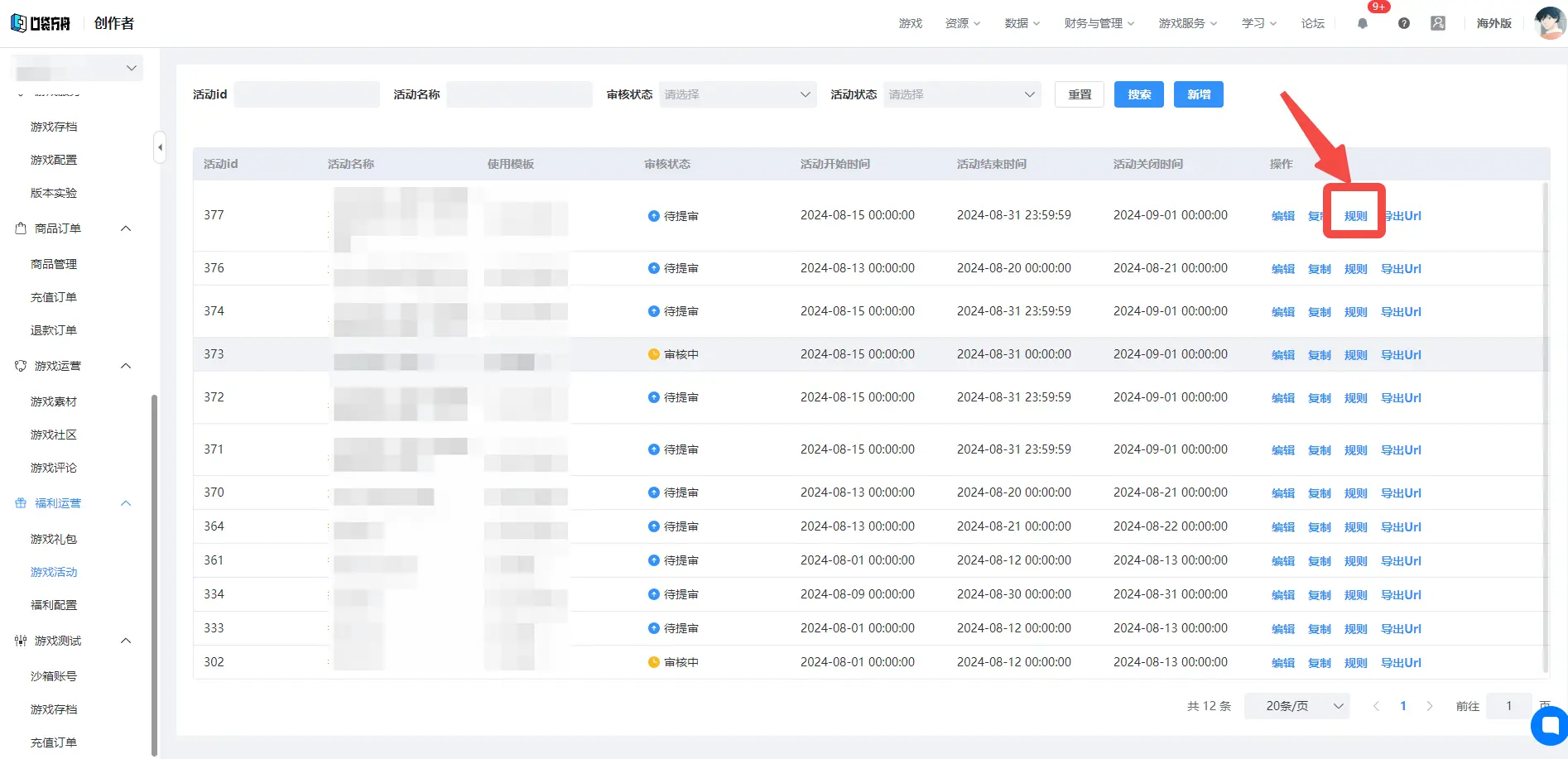1568x759 pixels.
Task: Click 编辑 for activity 372
Action: [1283, 398]
